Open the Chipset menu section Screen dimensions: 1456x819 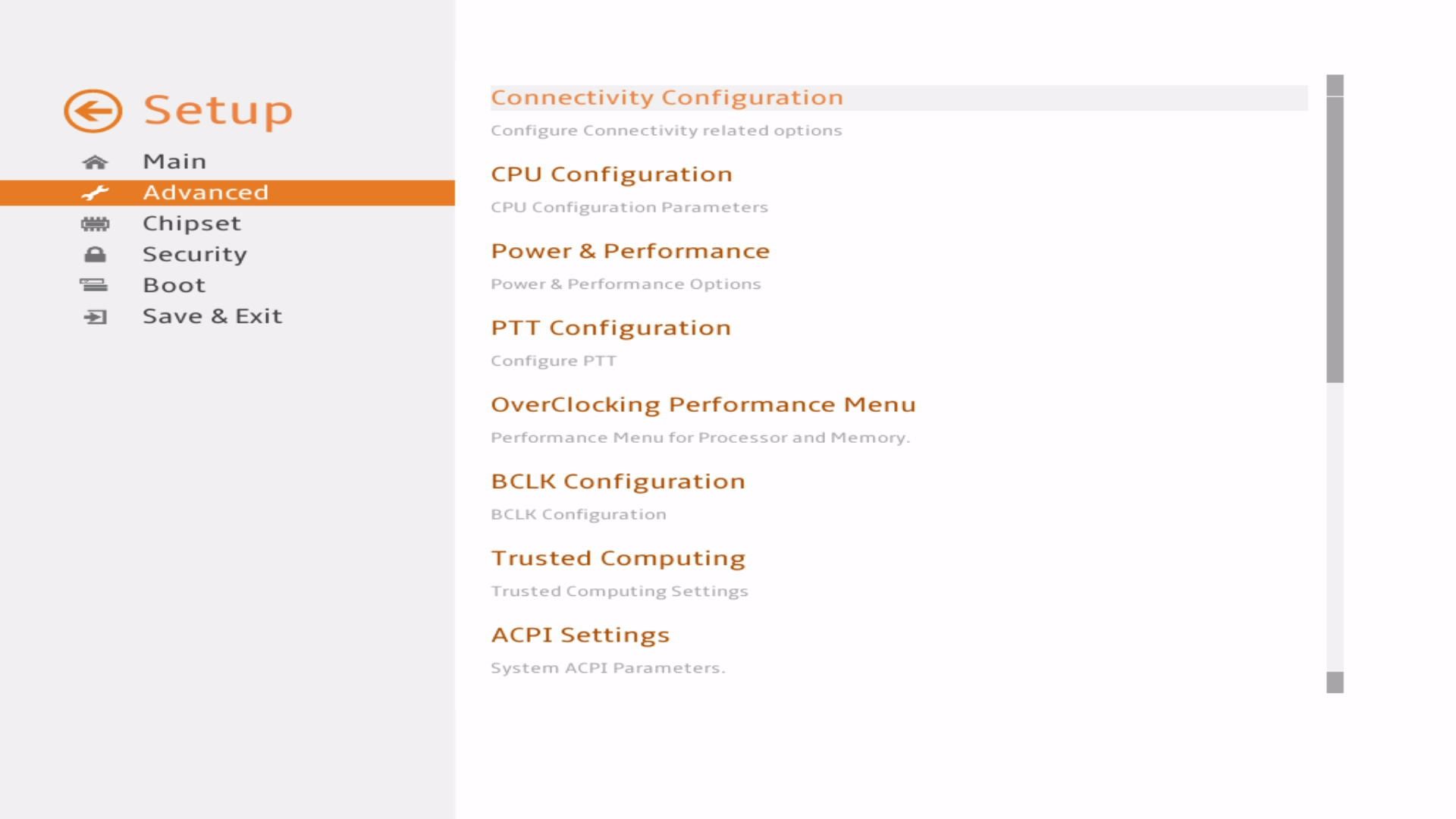tap(191, 224)
